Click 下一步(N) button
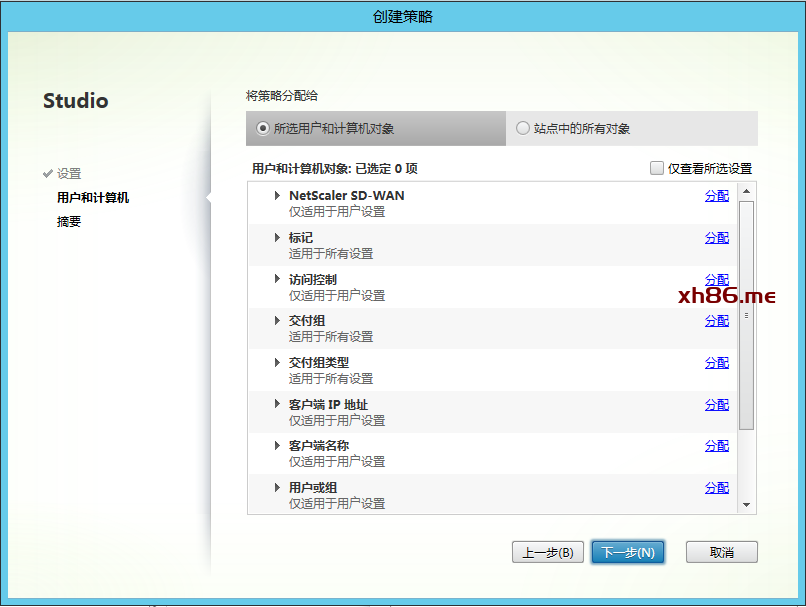This screenshot has width=806, height=607. pos(627,552)
